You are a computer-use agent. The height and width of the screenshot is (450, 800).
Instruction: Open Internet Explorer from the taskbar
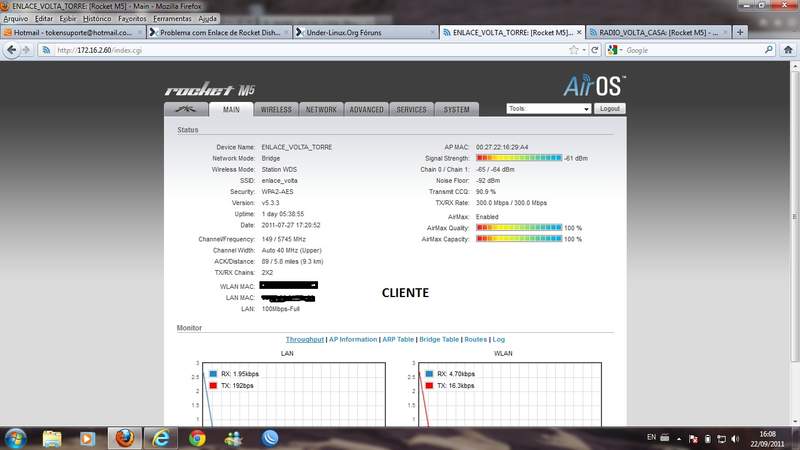(161, 438)
